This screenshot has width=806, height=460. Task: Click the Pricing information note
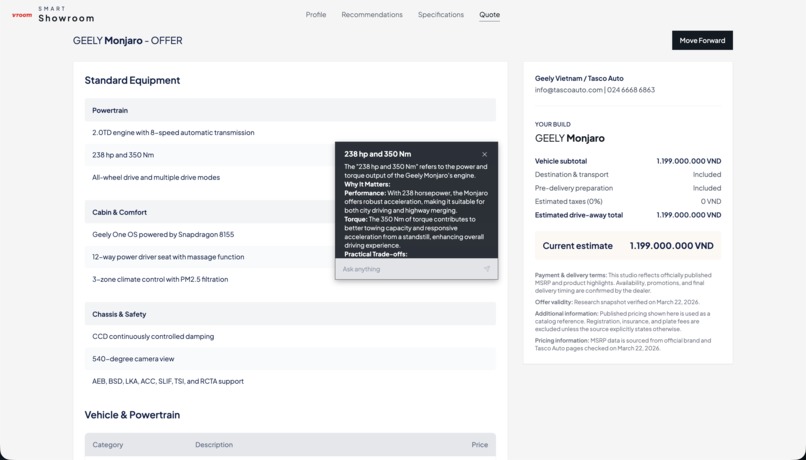tap(623, 344)
